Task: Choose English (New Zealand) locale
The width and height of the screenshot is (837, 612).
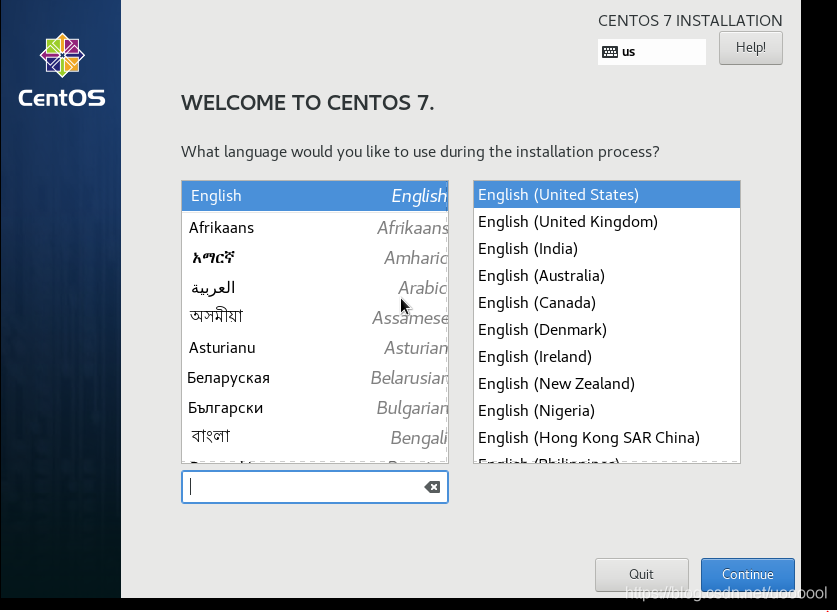Action: pyautogui.click(x=607, y=383)
